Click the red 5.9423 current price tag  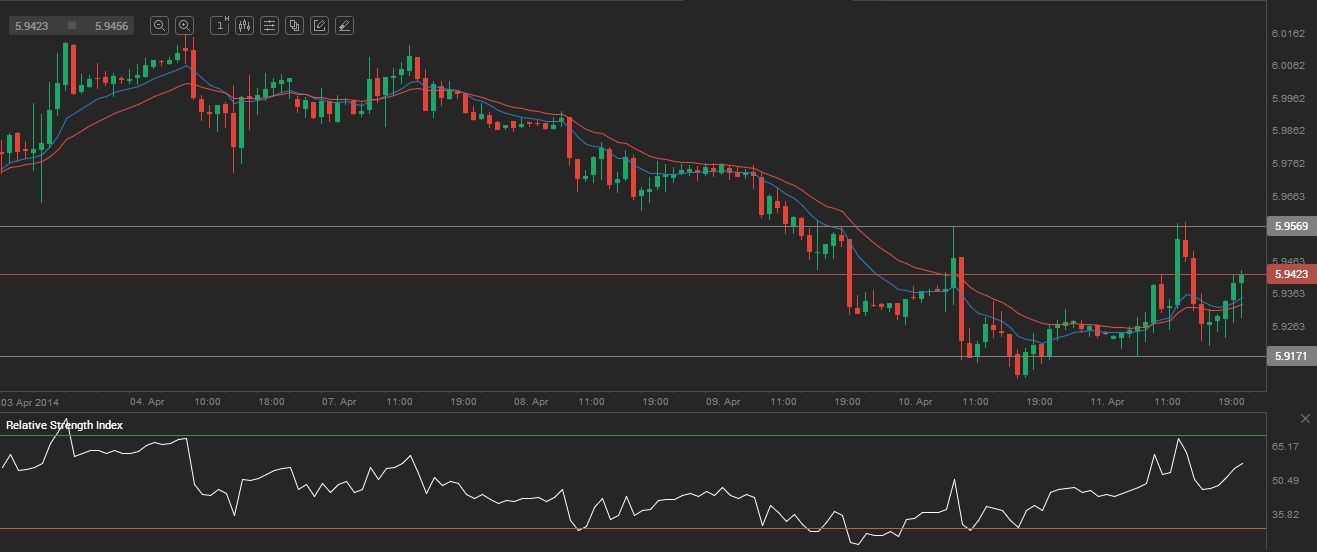tap(1288, 274)
